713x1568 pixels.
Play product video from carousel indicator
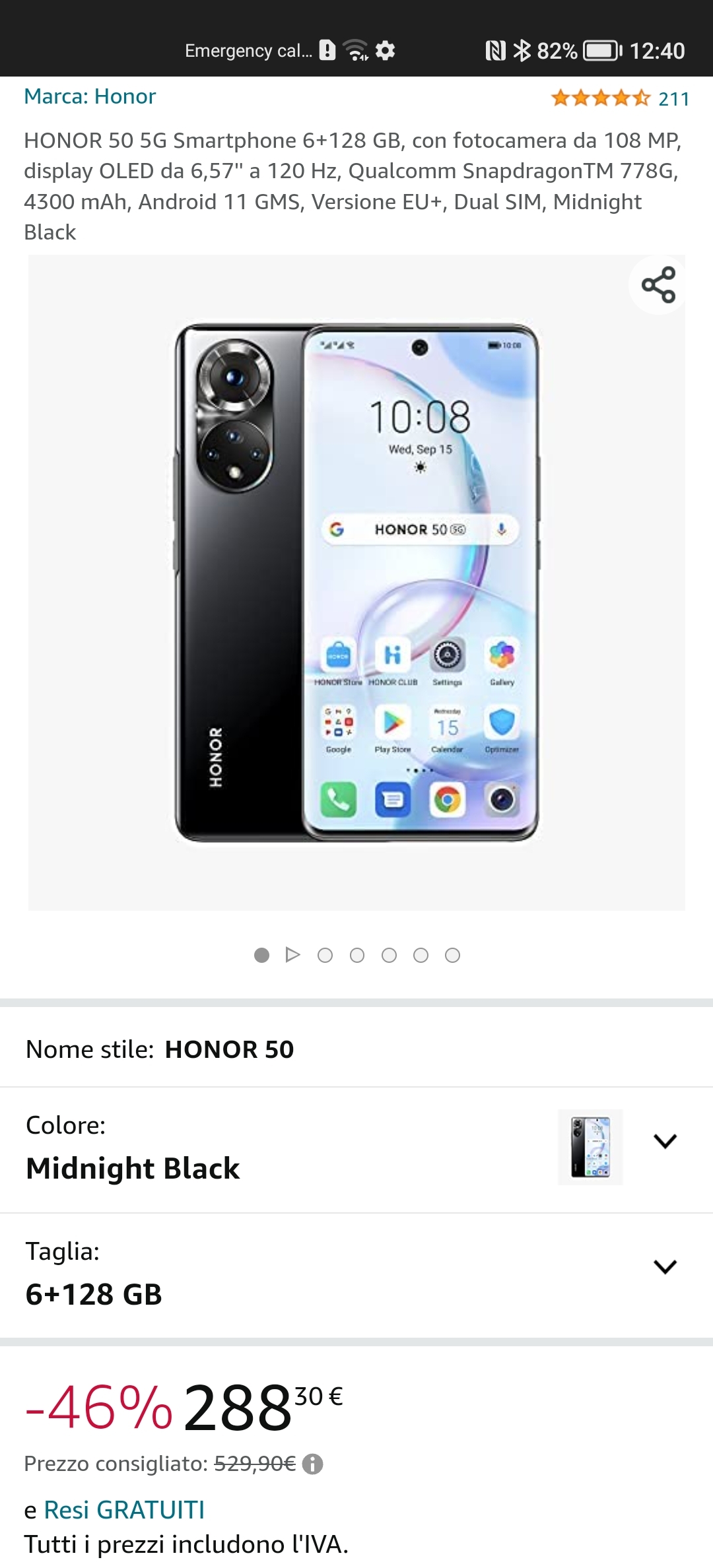point(292,955)
